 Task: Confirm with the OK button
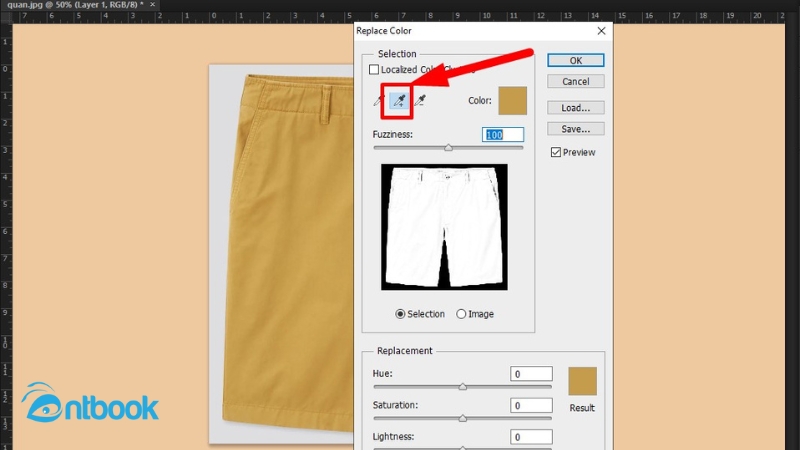576,60
